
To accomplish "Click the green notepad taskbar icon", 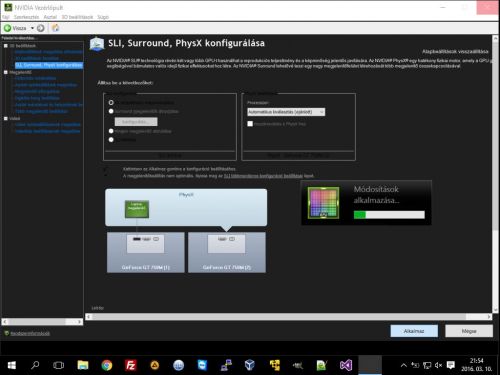I will click(322, 365).
